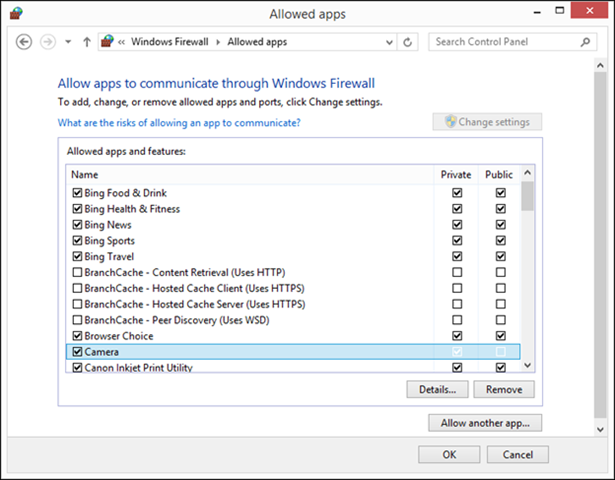Click the Public column header
The width and height of the screenshot is (615, 480).
(x=499, y=175)
